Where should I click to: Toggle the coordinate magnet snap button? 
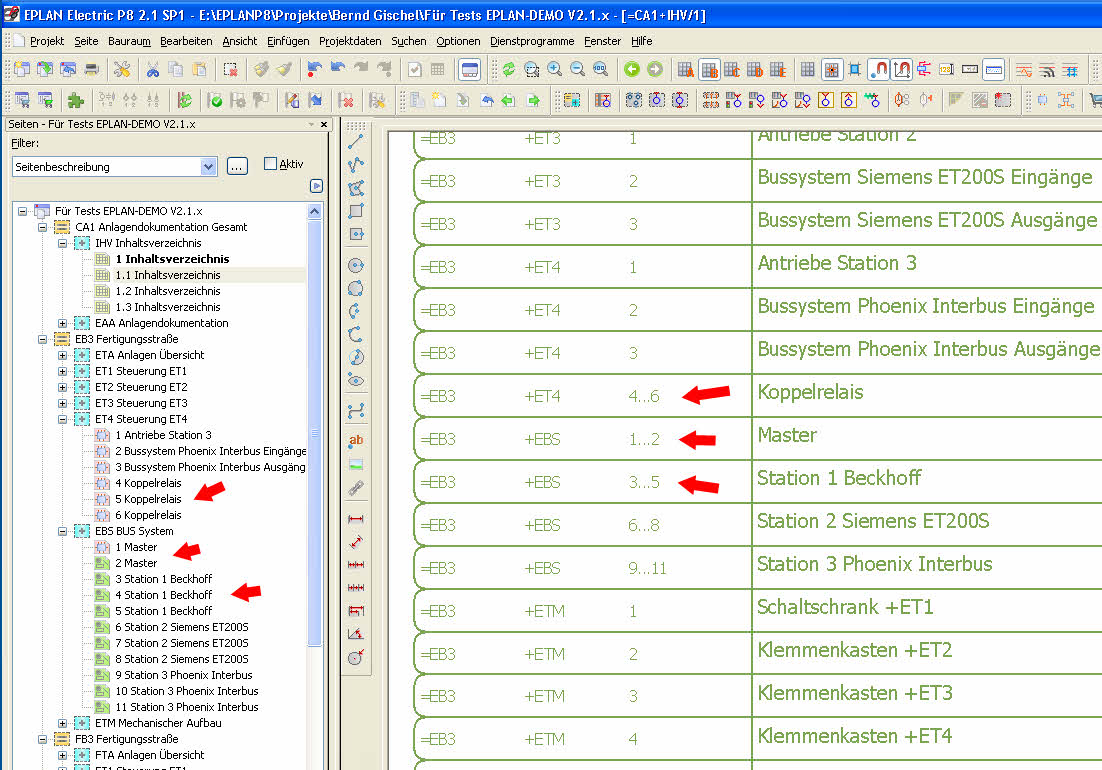[901, 70]
